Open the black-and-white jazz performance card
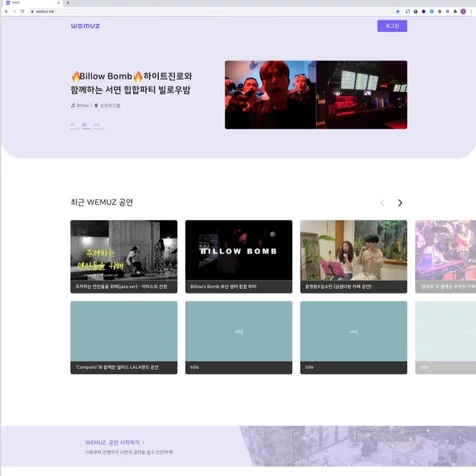Viewport: 476px width, 476px height. click(x=124, y=256)
